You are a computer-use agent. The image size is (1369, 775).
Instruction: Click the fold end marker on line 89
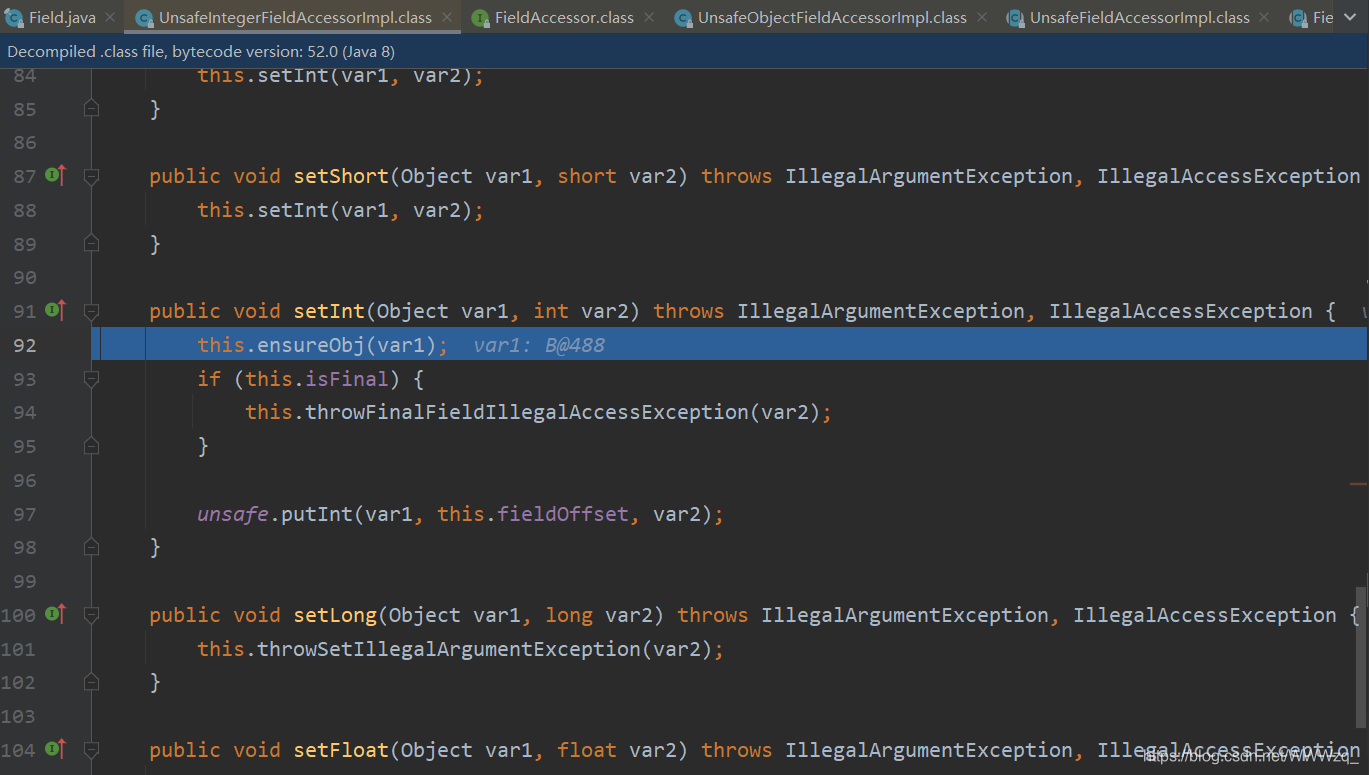[91, 243]
